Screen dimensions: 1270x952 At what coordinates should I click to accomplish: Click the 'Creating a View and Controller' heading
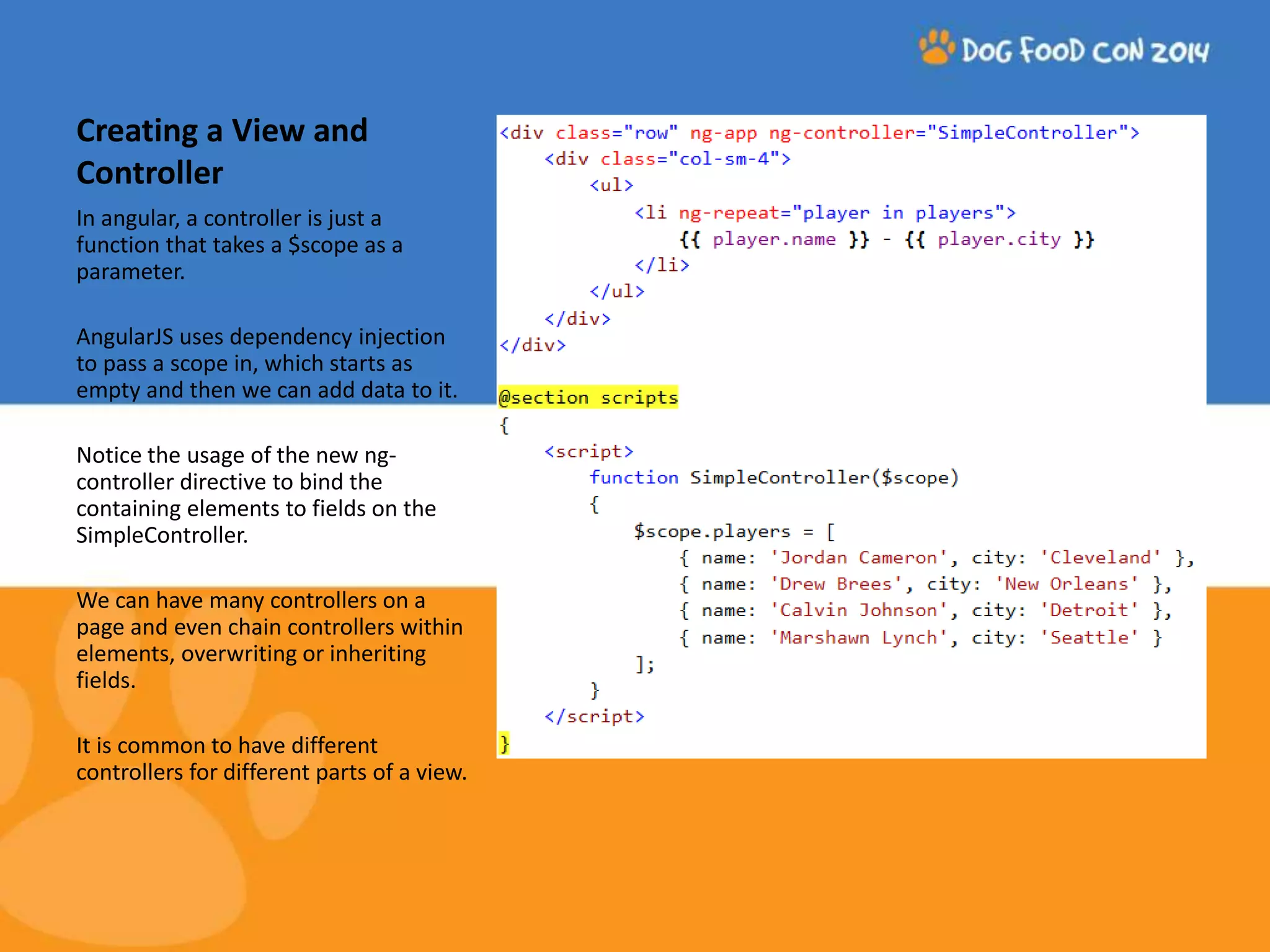(222, 151)
